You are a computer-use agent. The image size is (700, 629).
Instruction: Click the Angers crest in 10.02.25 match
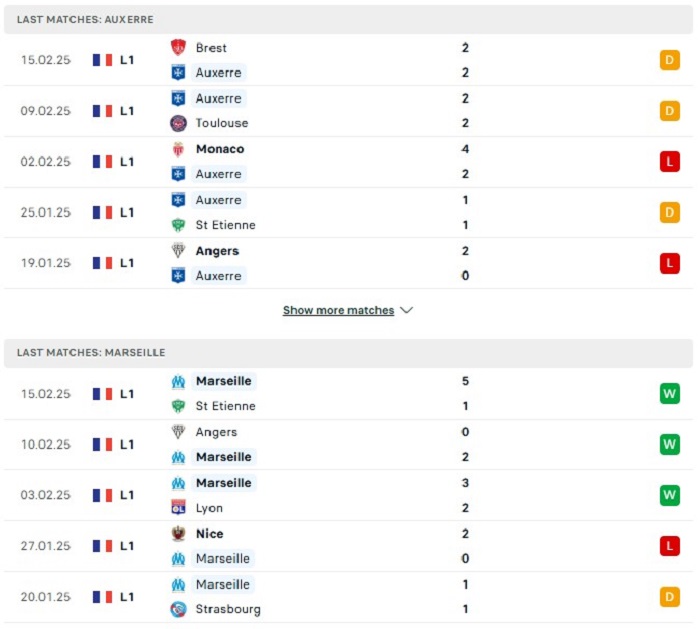178,432
